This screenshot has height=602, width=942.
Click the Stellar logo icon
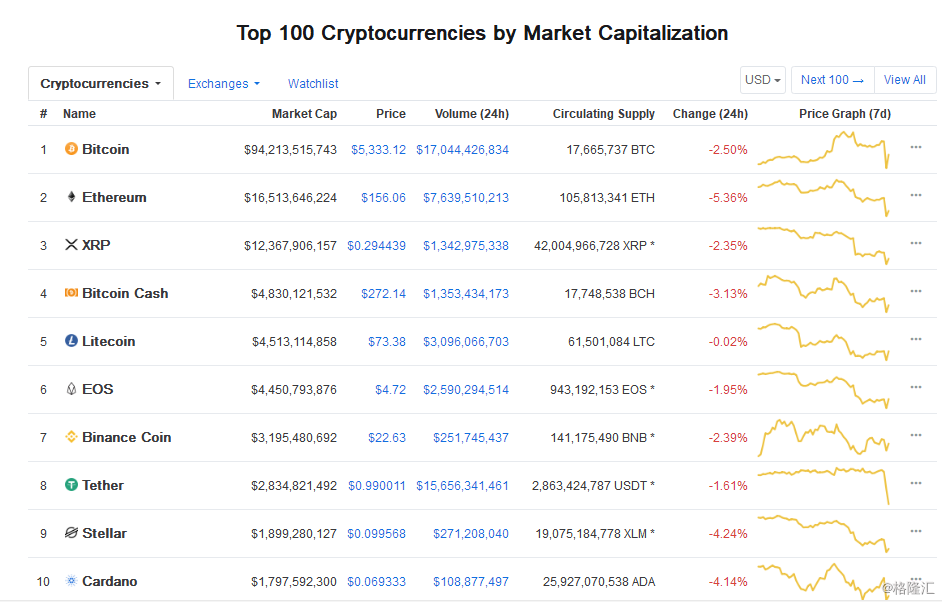[71, 533]
